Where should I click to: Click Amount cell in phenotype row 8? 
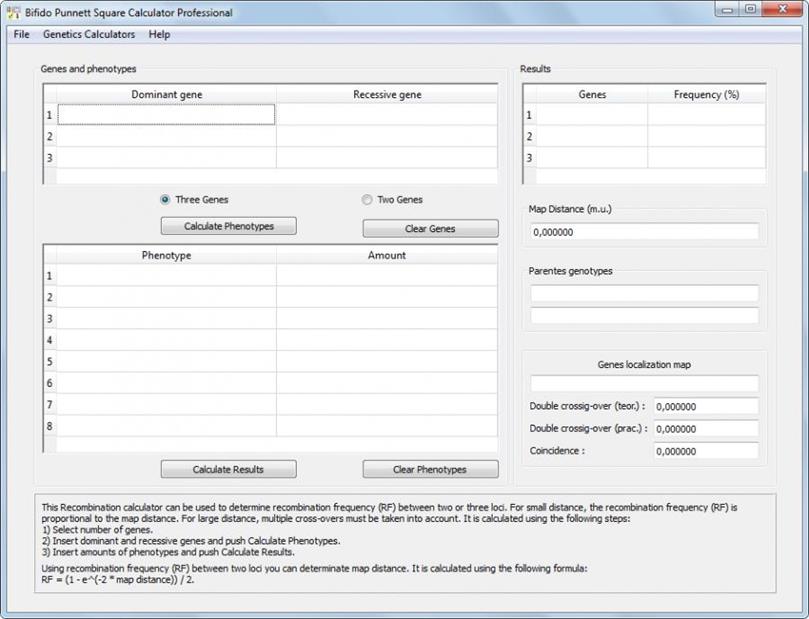click(x=387, y=426)
